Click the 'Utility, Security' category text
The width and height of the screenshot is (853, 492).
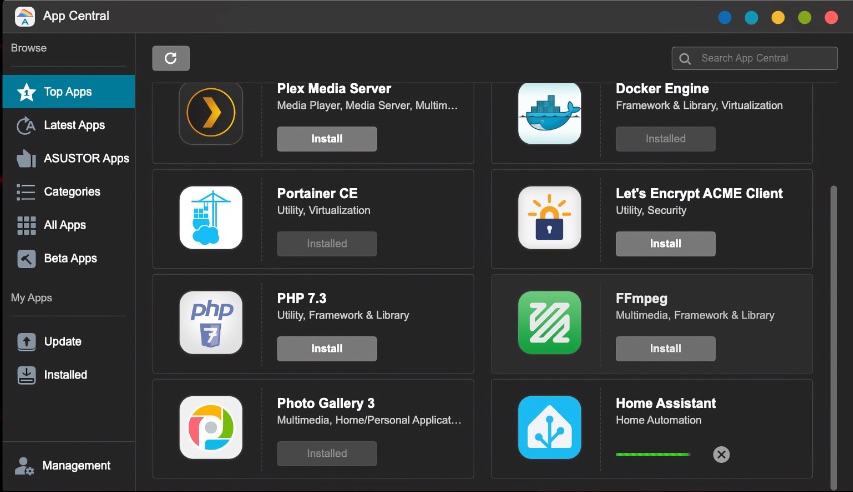click(x=651, y=211)
